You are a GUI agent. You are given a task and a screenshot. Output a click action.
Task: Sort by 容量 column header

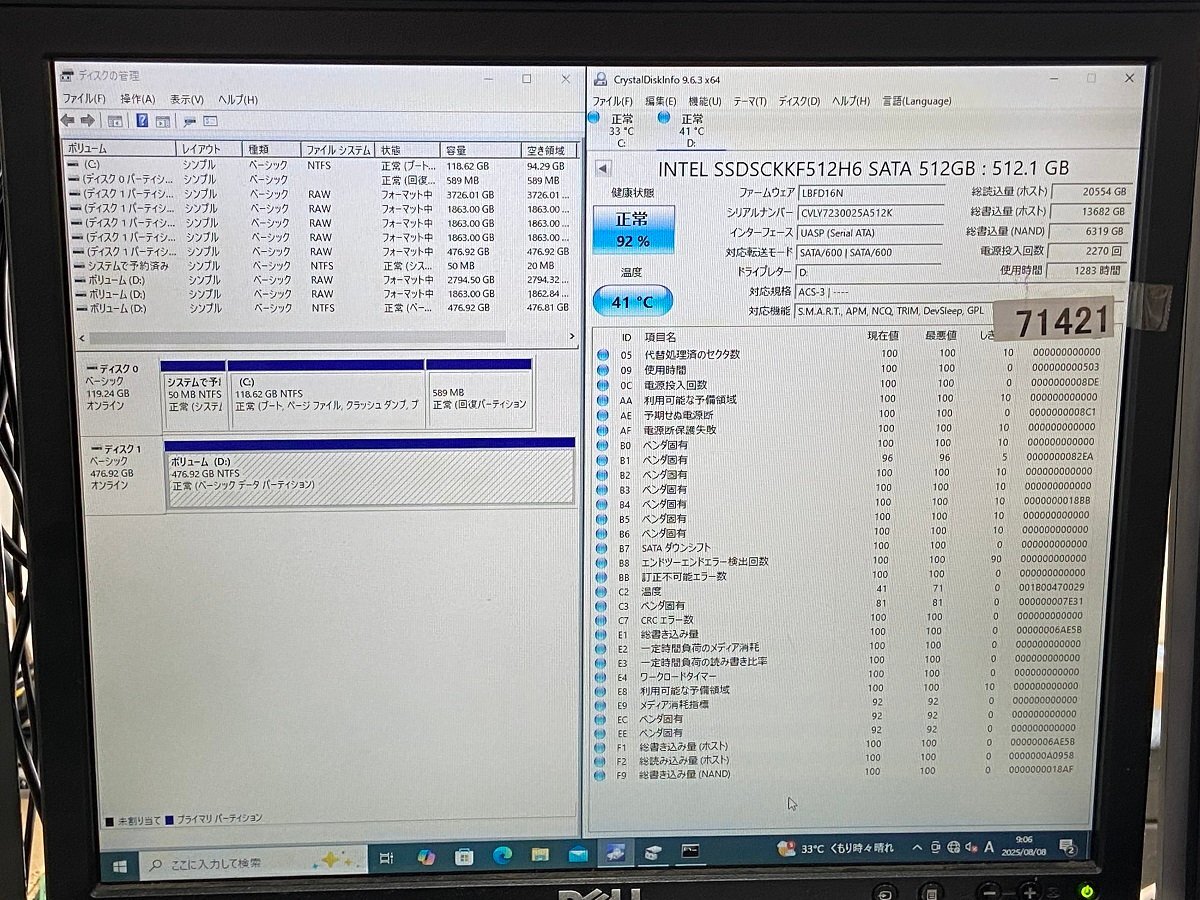pos(481,150)
